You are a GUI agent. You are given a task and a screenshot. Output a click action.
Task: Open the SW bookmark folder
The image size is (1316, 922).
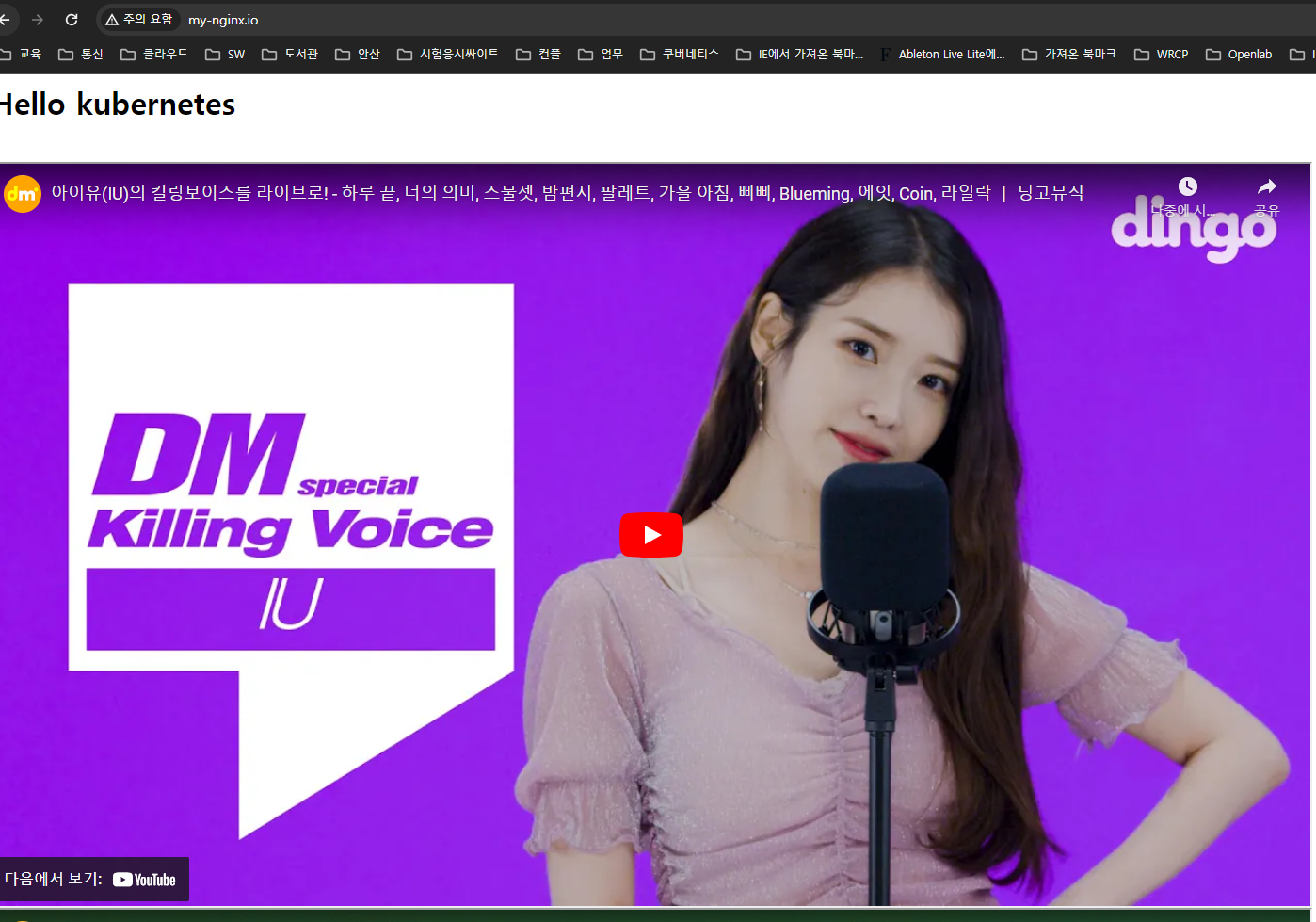tap(225, 55)
